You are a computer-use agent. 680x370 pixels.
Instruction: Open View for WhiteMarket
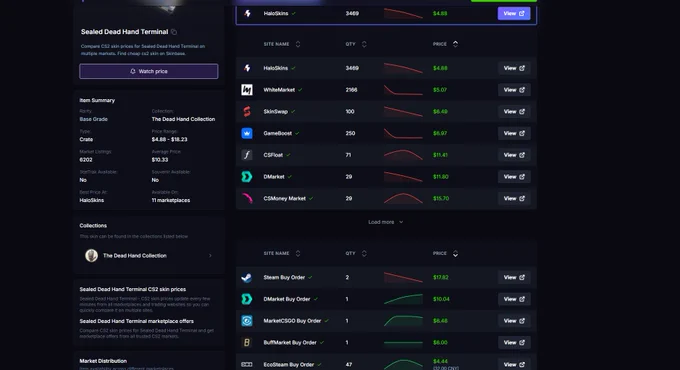coord(514,90)
